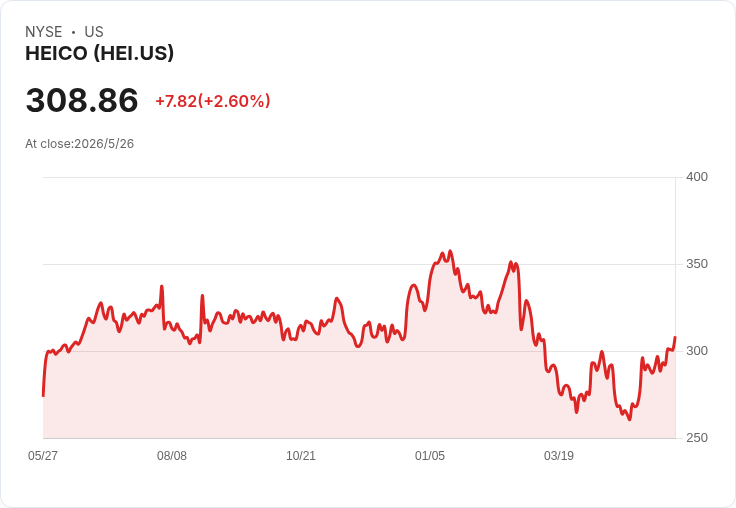
Task: Click the HEICO (HEI.US) stock title
Action: (100, 54)
